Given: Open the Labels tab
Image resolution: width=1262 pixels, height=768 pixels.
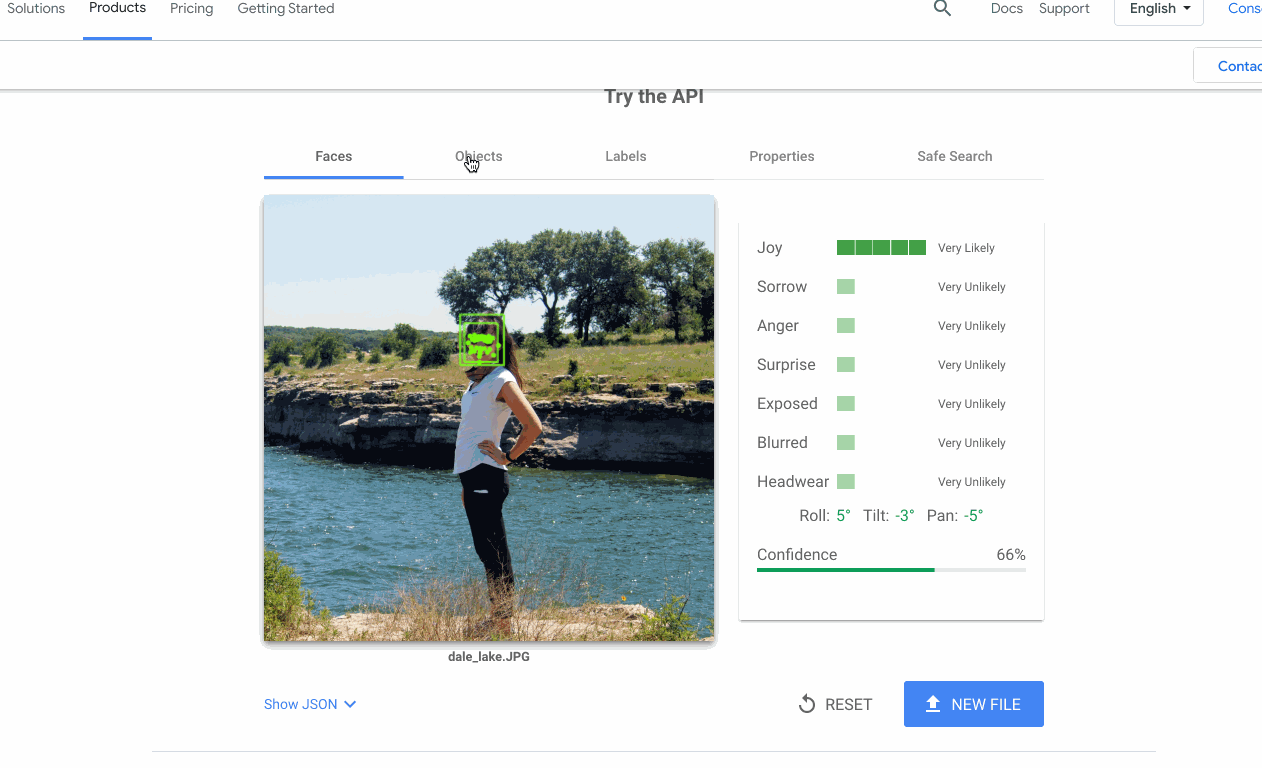Looking at the screenshot, I should (x=626, y=156).
